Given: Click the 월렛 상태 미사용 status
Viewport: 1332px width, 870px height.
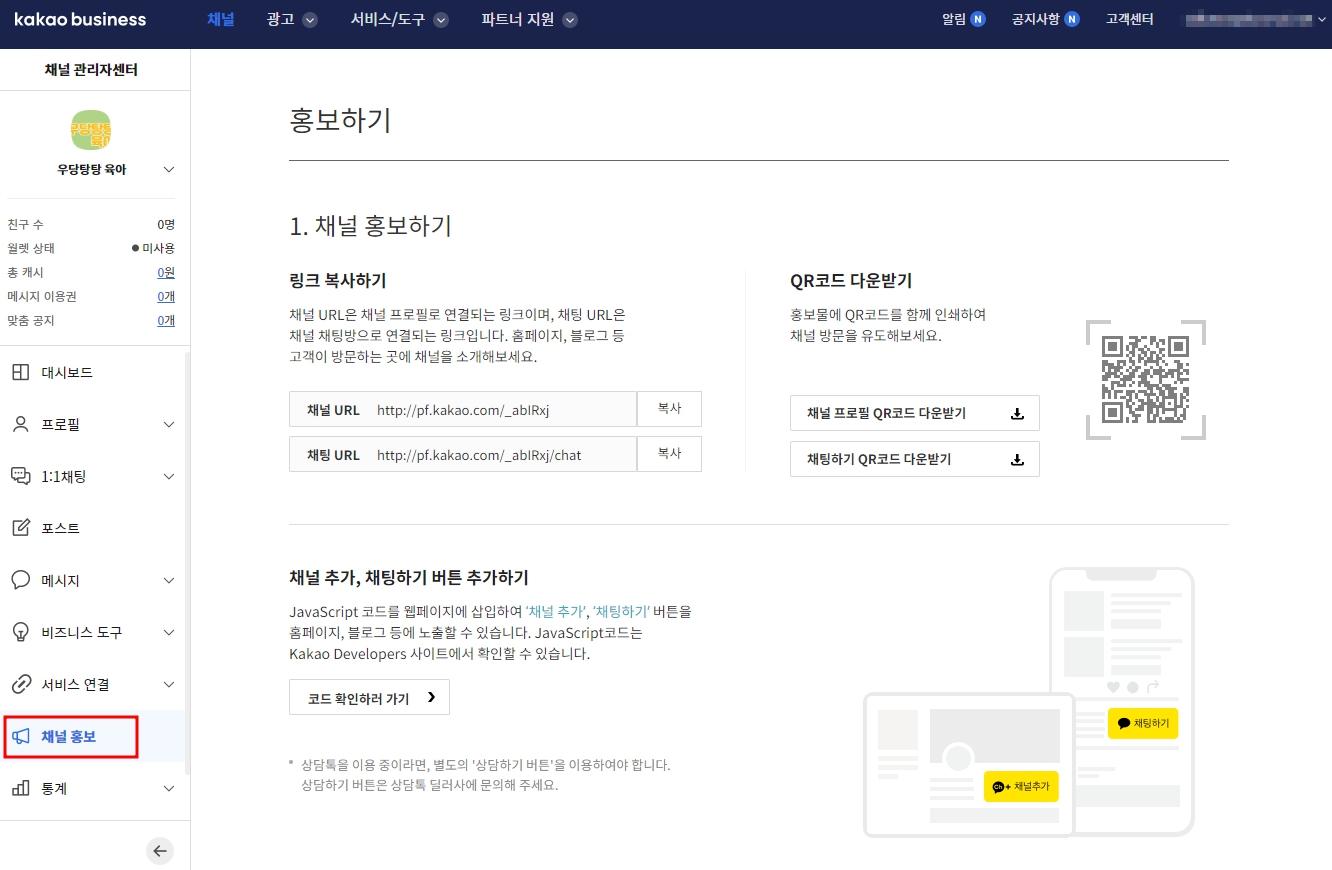Looking at the screenshot, I should pyautogui.click(x=153, y=249).
